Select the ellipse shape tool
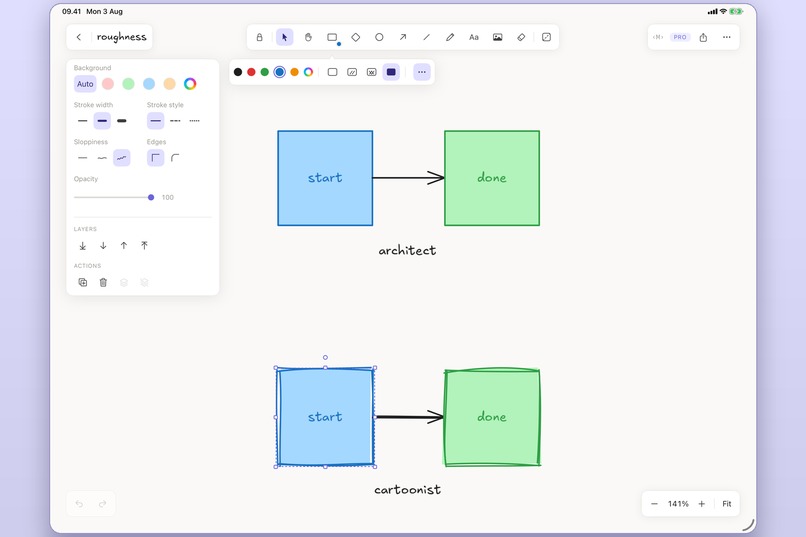806x537 pixels. [x=379, y=37]
